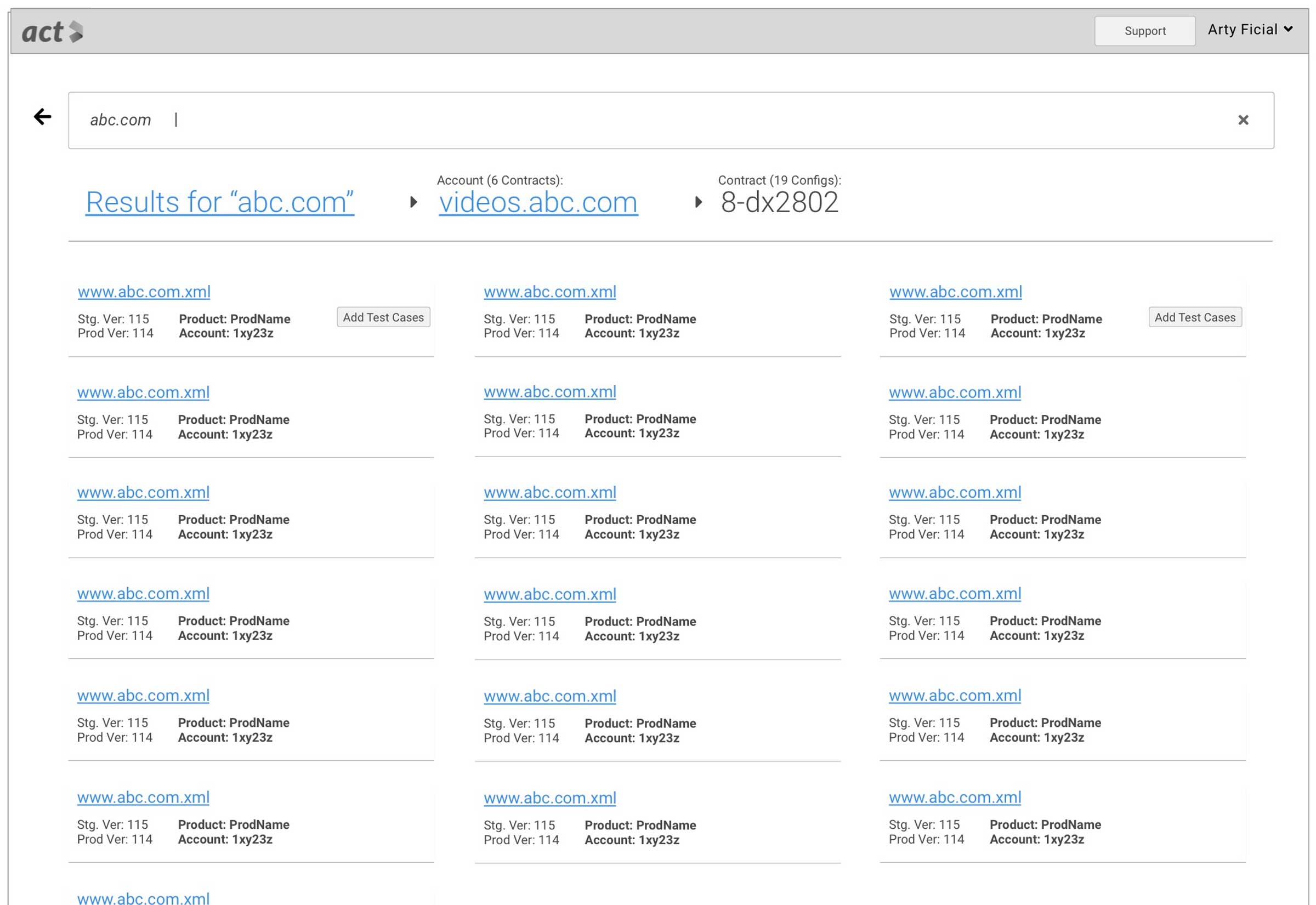Open third row right www.abc.com.xml link

(x=955, y=492)
